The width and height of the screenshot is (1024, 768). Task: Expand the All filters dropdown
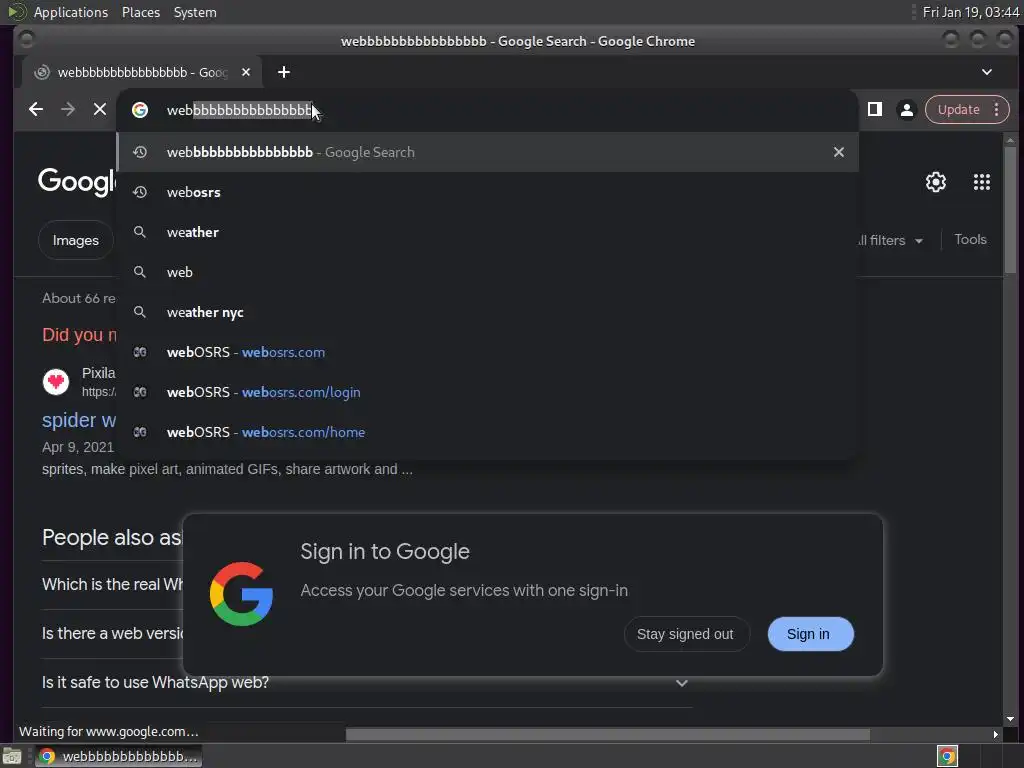(x=890, y=240)
